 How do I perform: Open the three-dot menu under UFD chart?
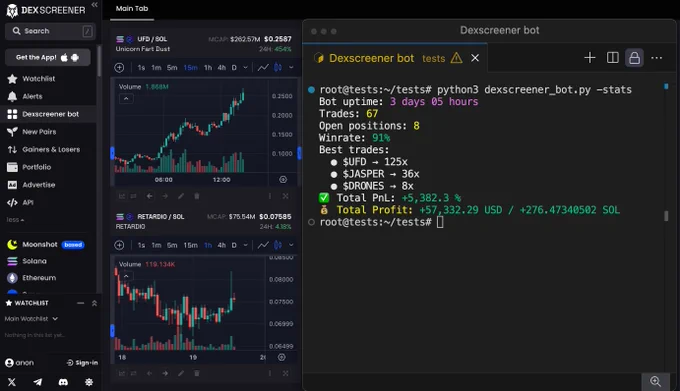point(270,196)
